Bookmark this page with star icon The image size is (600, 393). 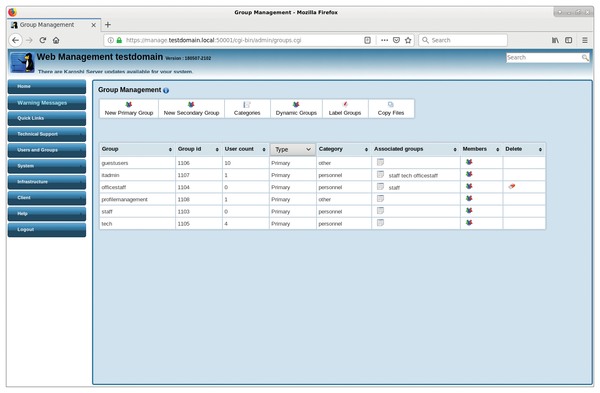pos(408,40)
